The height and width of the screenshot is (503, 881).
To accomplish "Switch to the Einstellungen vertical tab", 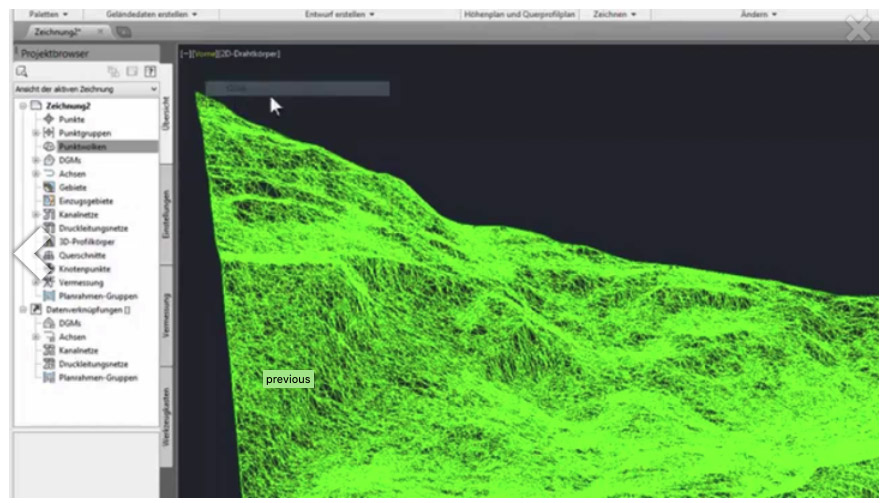I will 166,213.
